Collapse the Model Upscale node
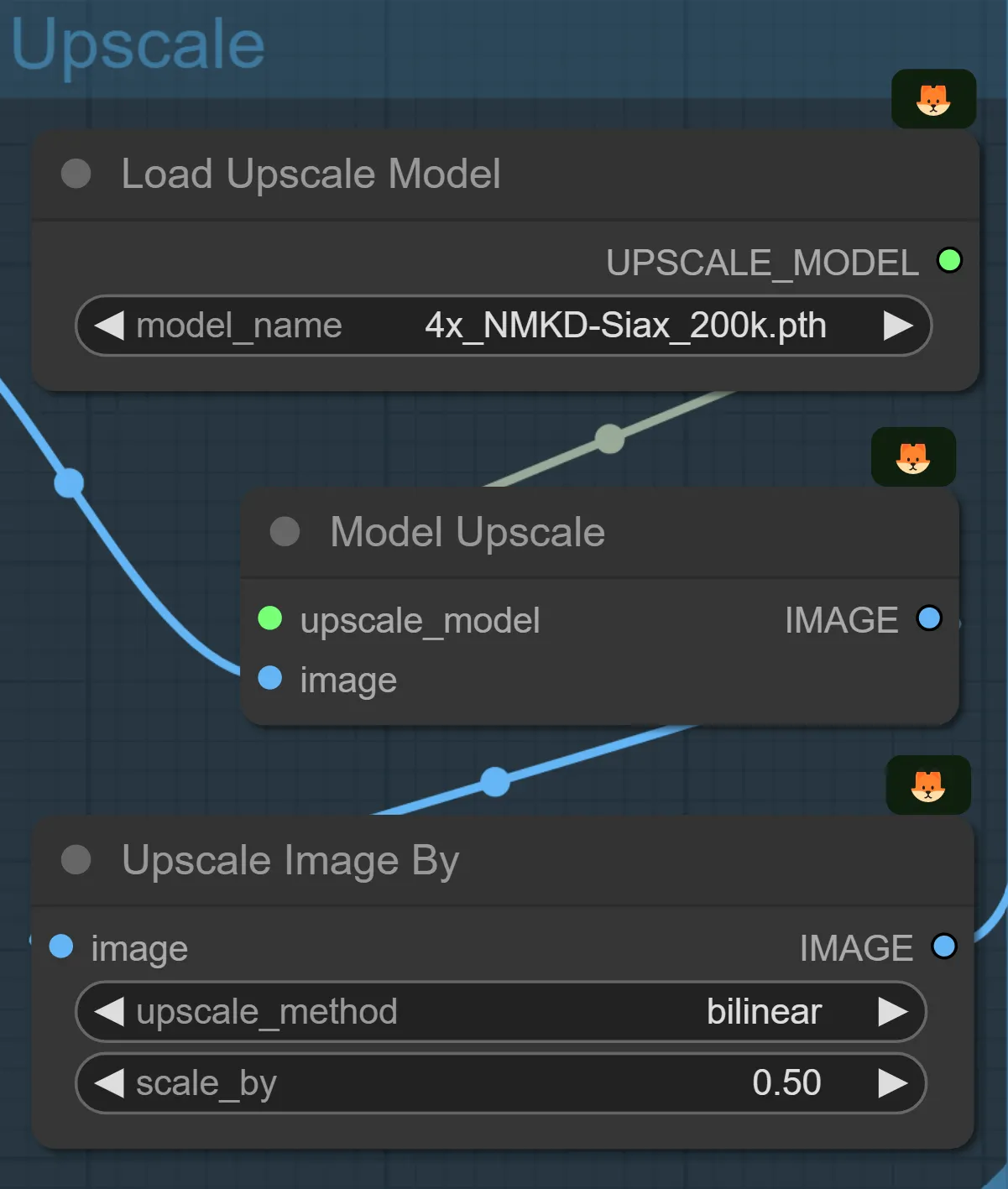Screen dimensions: 1008x1189 [x=285, y=531]
